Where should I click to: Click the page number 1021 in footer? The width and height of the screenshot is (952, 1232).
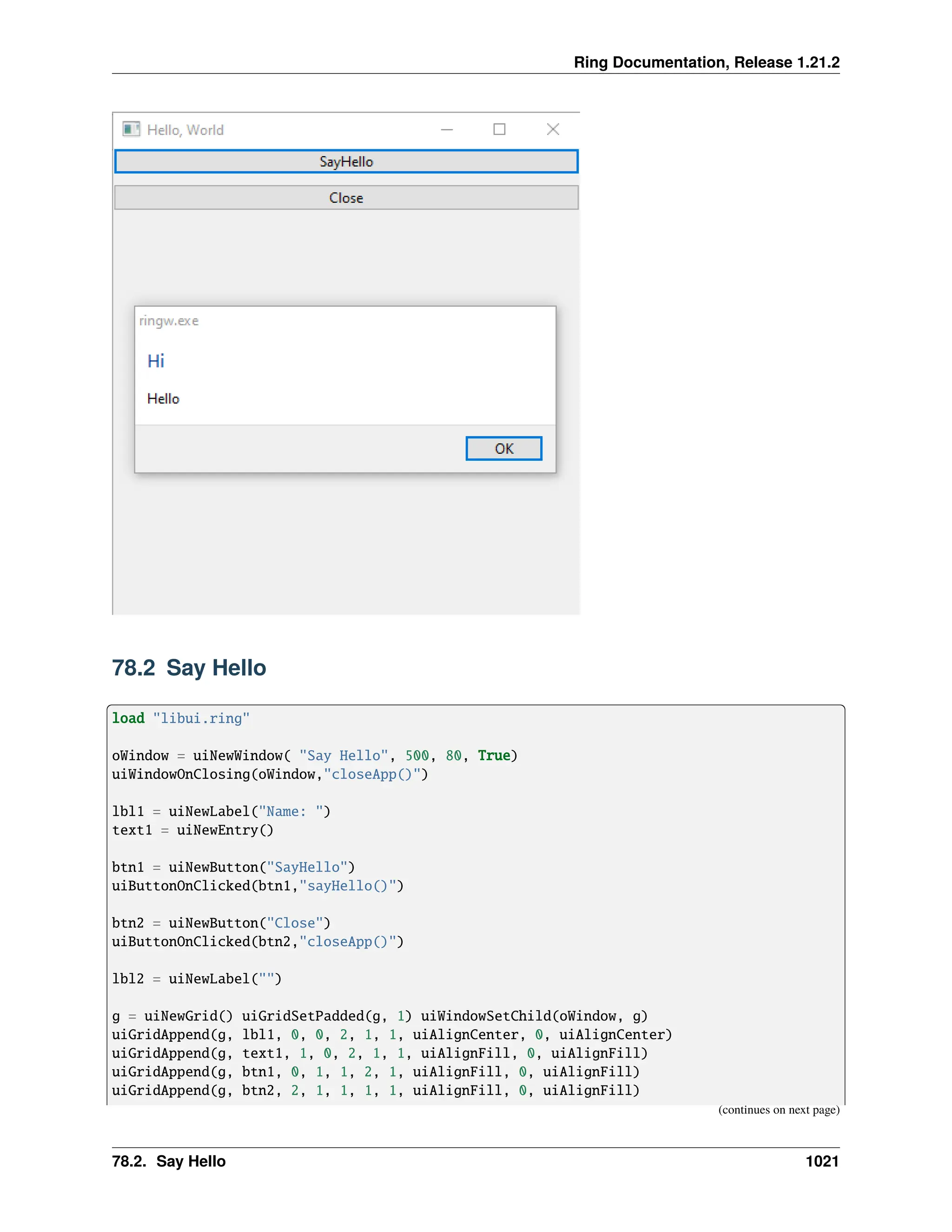[822, 1161]
